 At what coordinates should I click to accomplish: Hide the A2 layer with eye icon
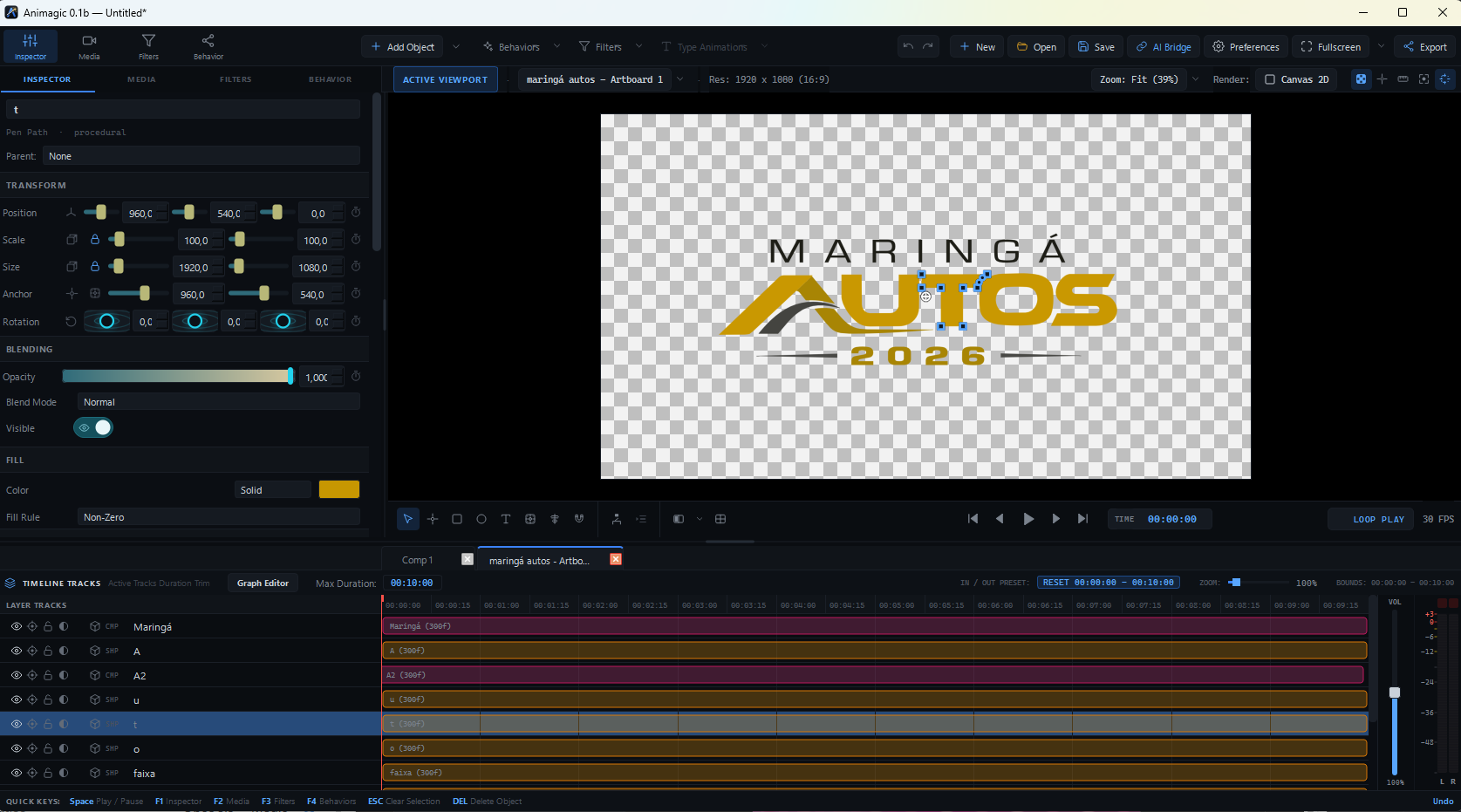[17, 675]
